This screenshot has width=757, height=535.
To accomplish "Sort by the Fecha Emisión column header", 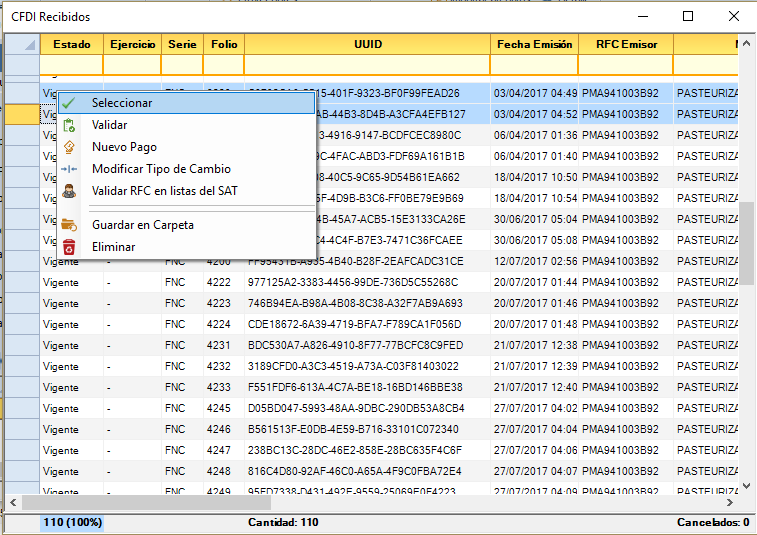I will (534, 44).
